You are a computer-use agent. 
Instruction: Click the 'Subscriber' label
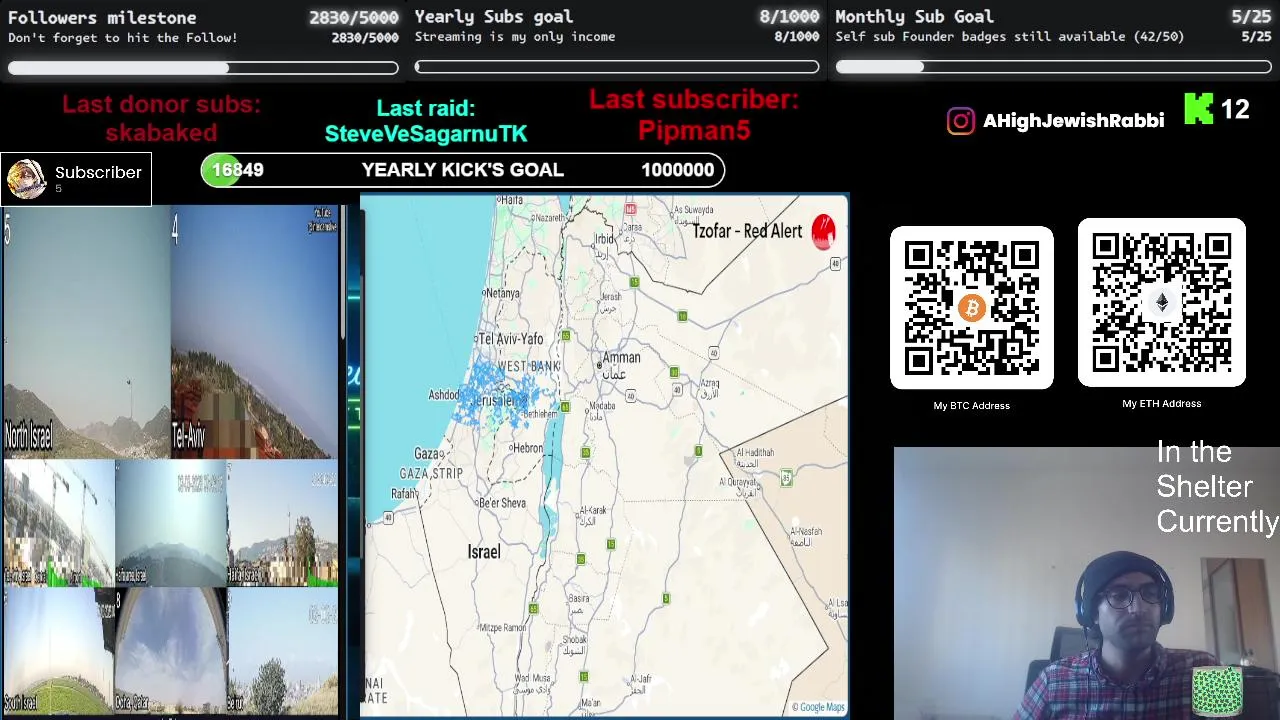pyautogui.click(x=98, y=173)
